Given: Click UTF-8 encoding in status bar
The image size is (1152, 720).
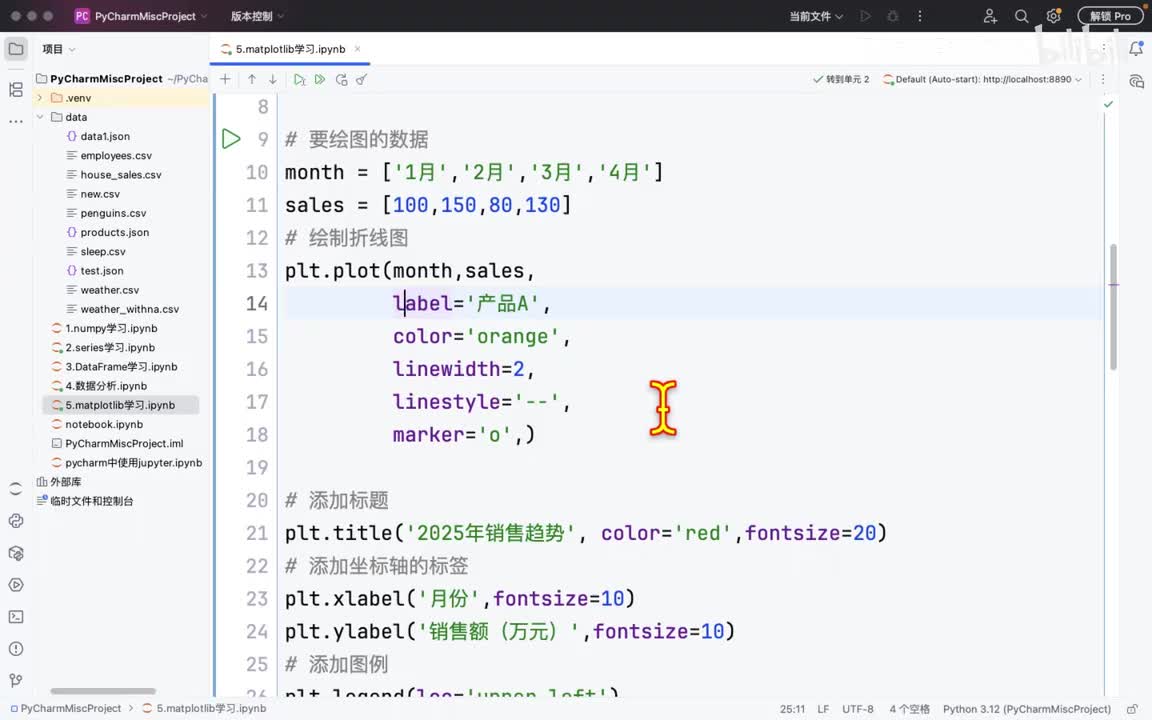Looking at the screenshot, I should (858, 709).
